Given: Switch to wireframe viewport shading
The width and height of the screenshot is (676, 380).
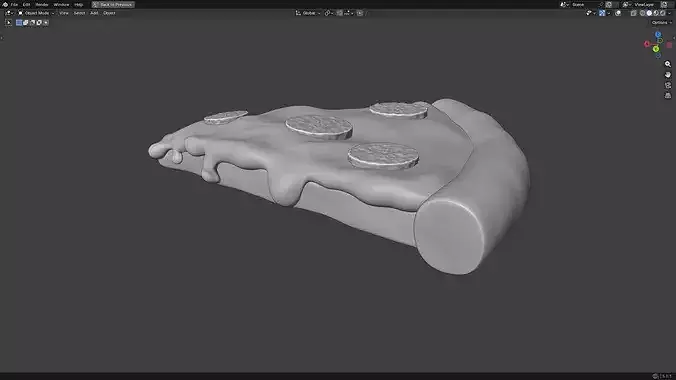Looking at the screenshot, I should tap(642, 13).
